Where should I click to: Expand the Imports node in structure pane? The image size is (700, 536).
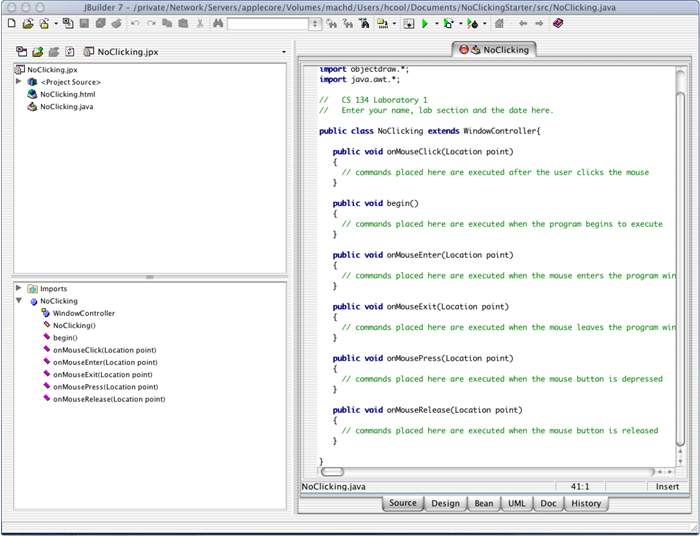(19, 288)
